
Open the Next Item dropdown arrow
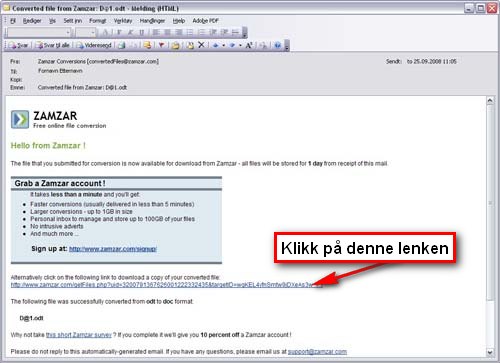point(240,45)
